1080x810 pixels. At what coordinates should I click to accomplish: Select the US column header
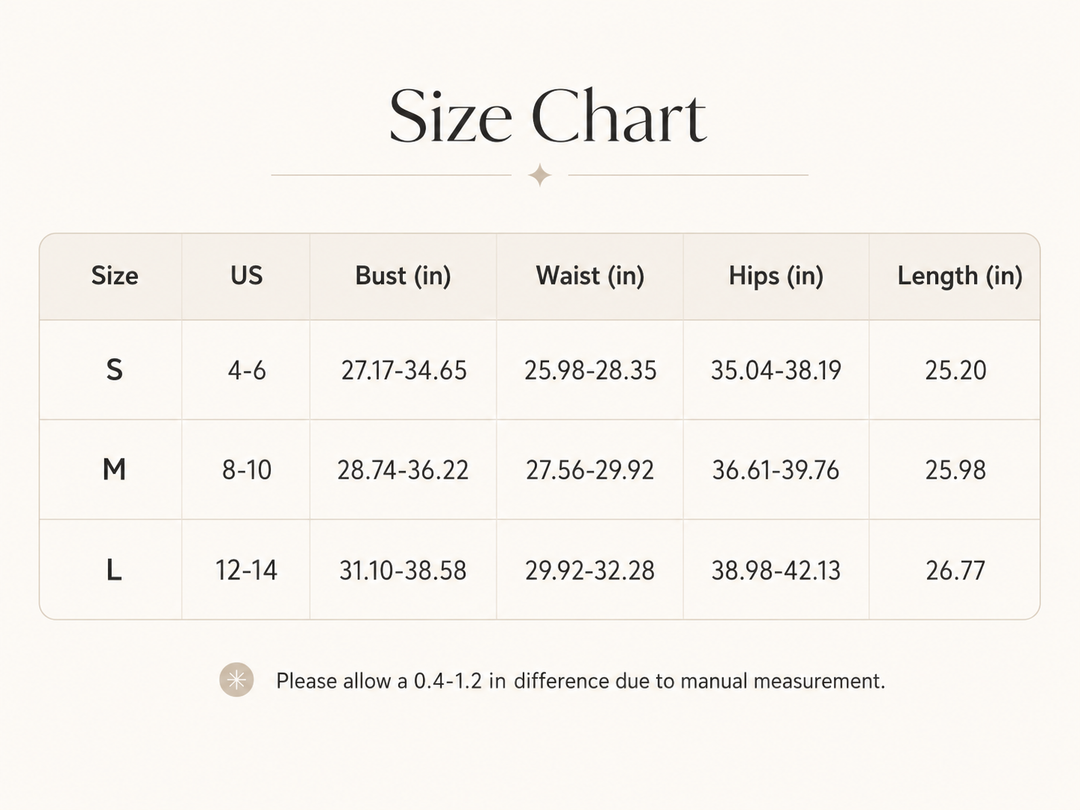247,276
